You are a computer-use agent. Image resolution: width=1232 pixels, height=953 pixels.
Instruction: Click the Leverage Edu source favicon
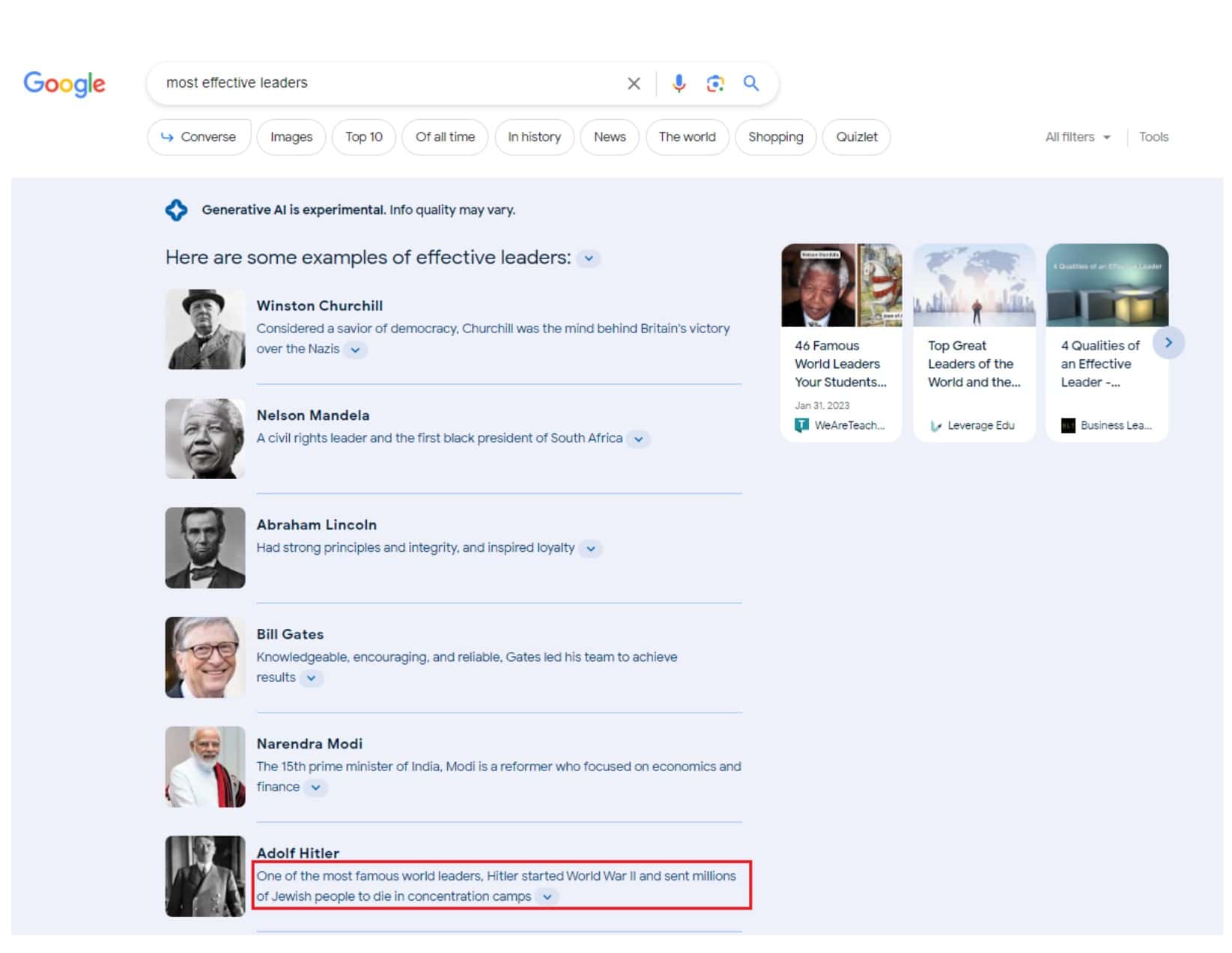(935, 425)
